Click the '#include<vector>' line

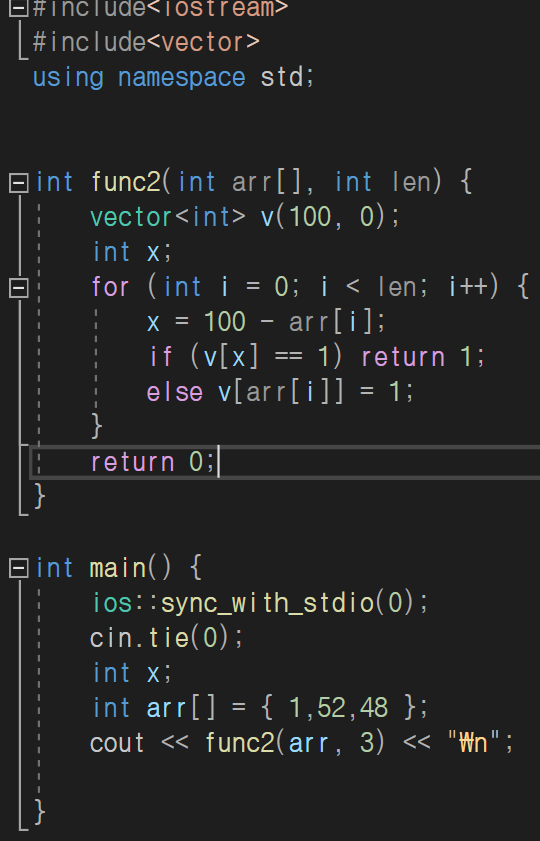coord(146,42)
